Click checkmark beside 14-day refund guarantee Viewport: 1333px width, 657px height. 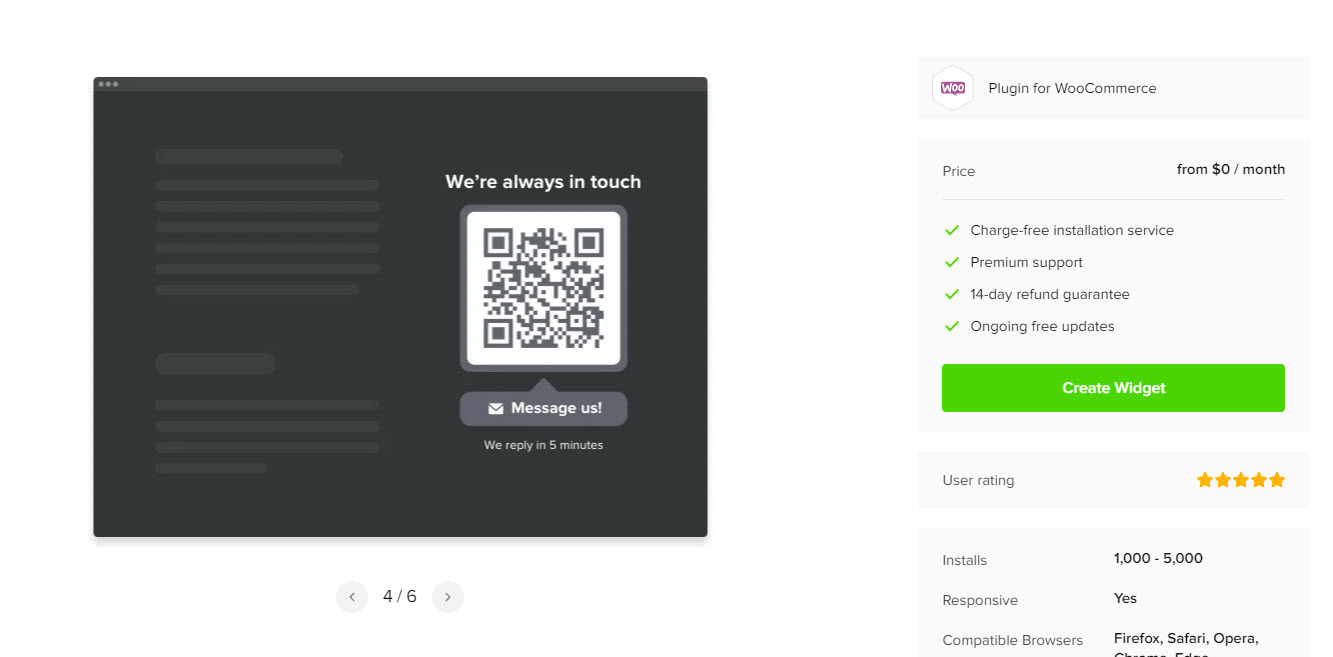tap(951, 294)
